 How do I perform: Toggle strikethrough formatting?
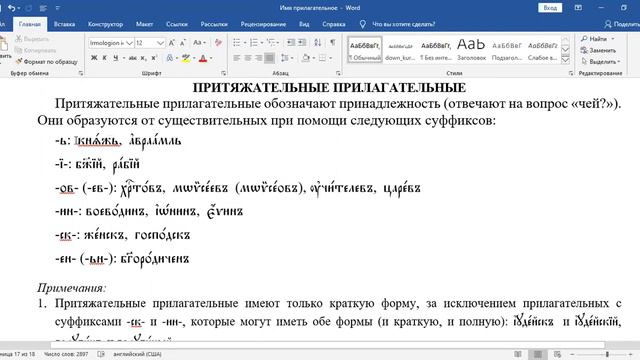tap(133, 58)
